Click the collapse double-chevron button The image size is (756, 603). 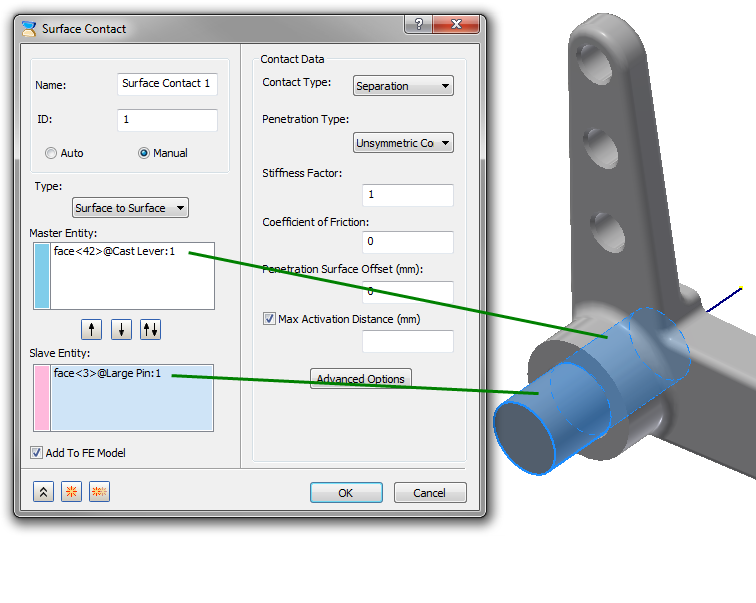pyautogui.click(x=43, y=492)
